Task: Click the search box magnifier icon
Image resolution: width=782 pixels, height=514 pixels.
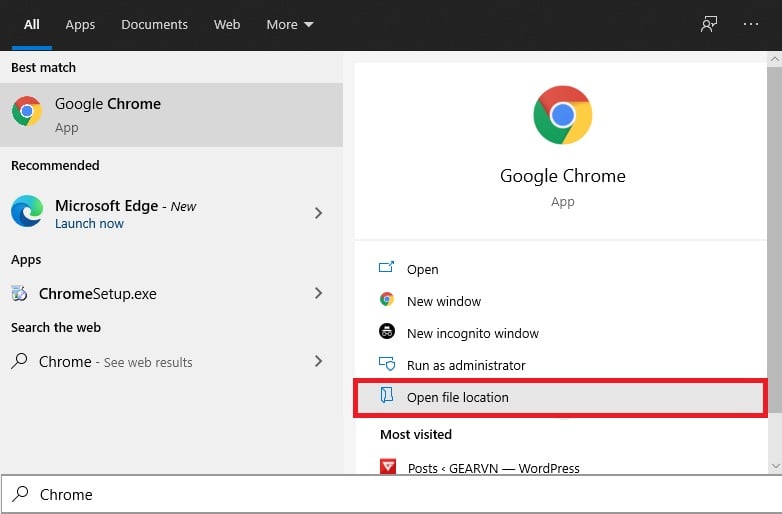Action: coord(20,494)
